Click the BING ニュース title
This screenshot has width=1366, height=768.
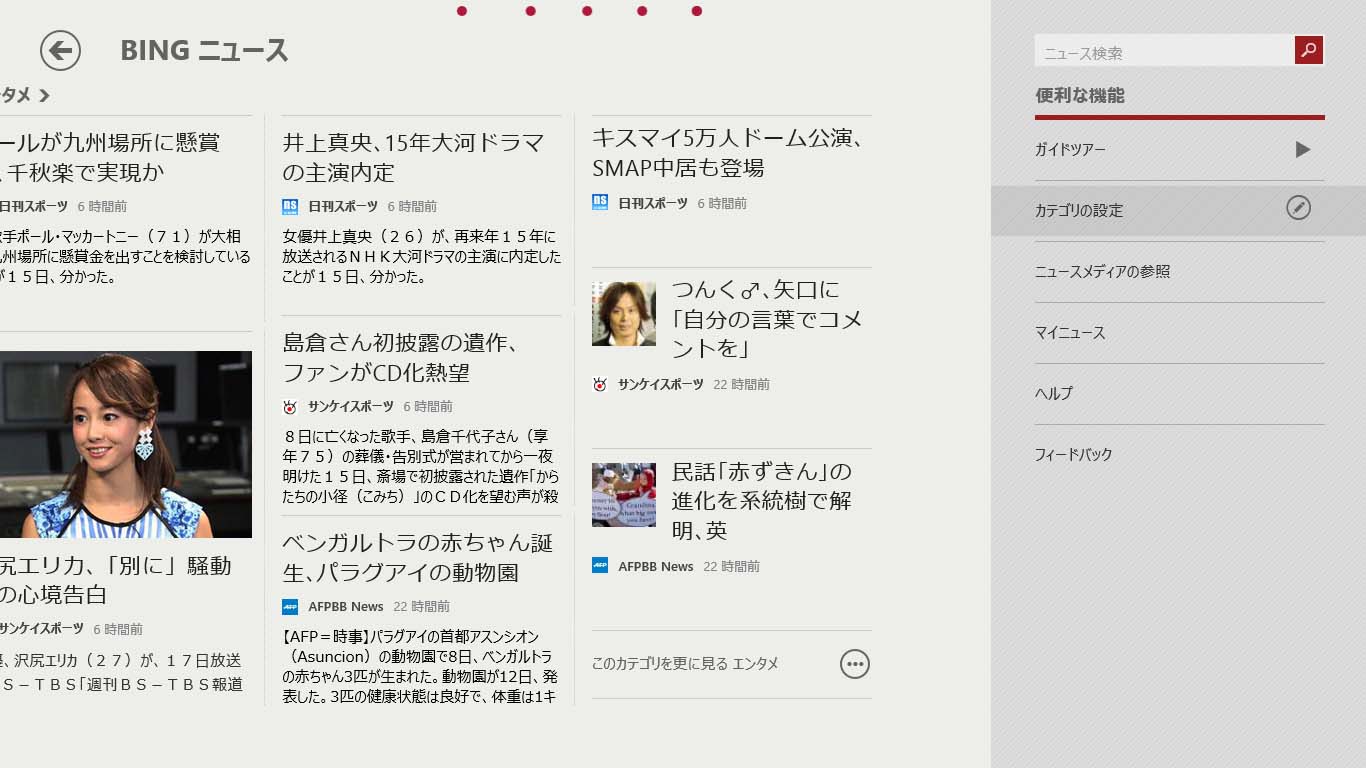[204, 50]
